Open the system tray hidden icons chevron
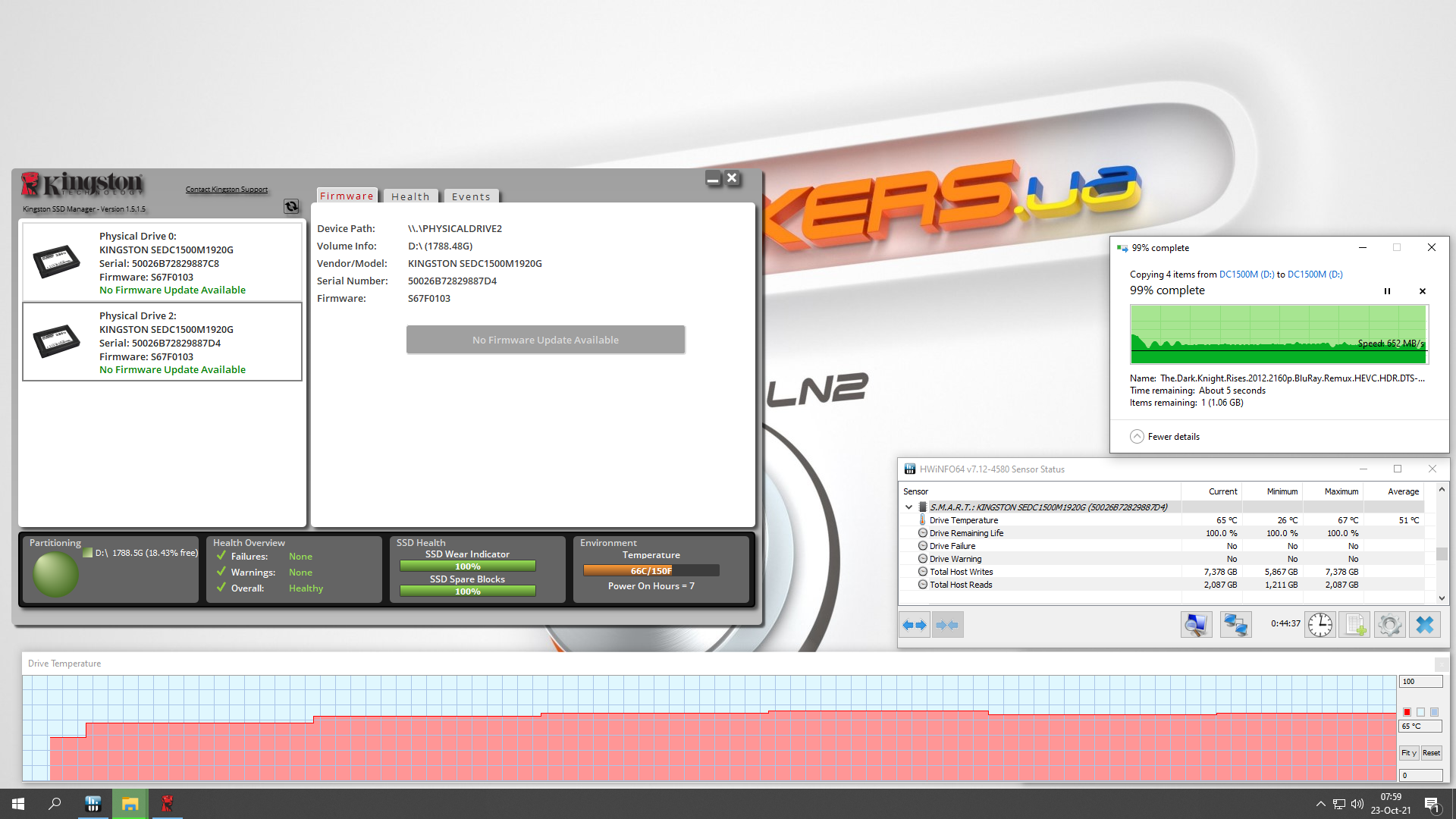This screenshot has height=819, width=1456. (1320, 804)
